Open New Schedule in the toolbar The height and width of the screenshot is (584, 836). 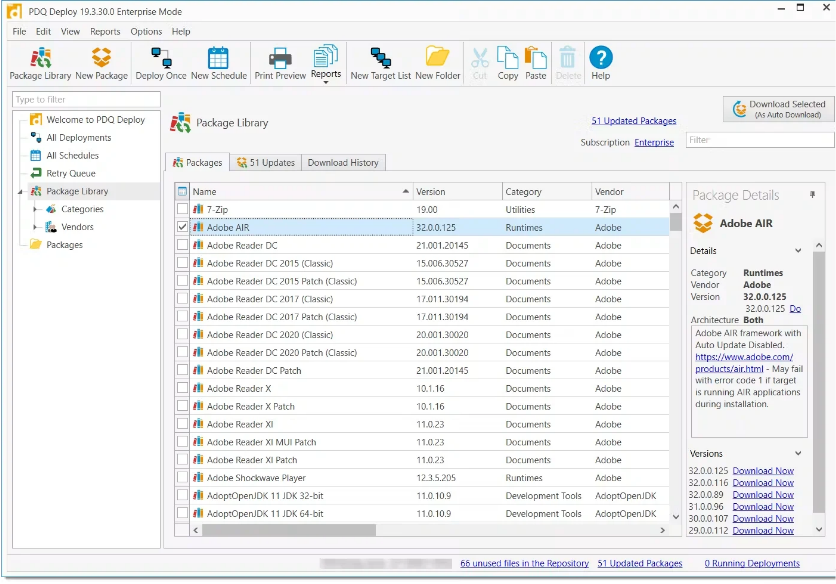219,63
